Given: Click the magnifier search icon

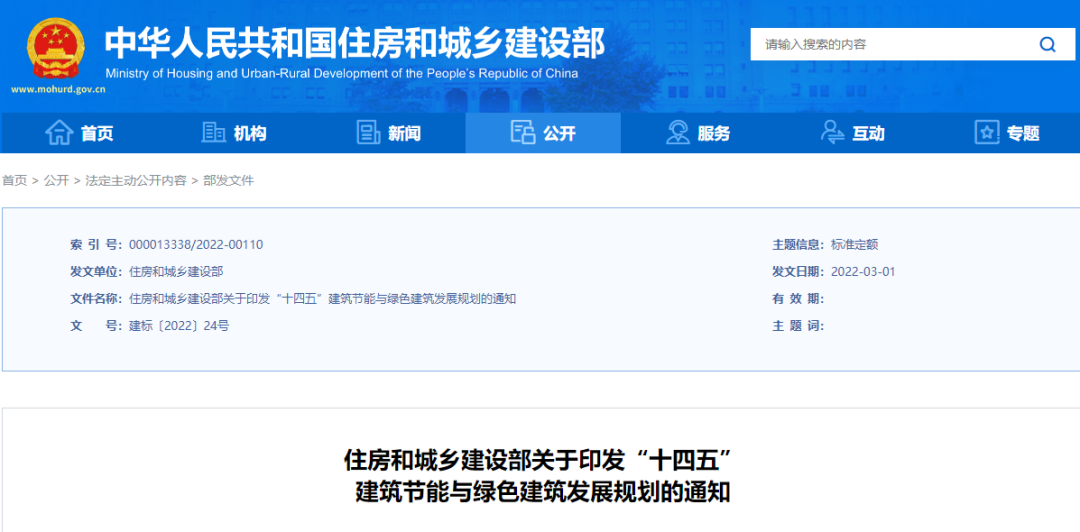Looking at the screenshot, I should click(1047, 44).
